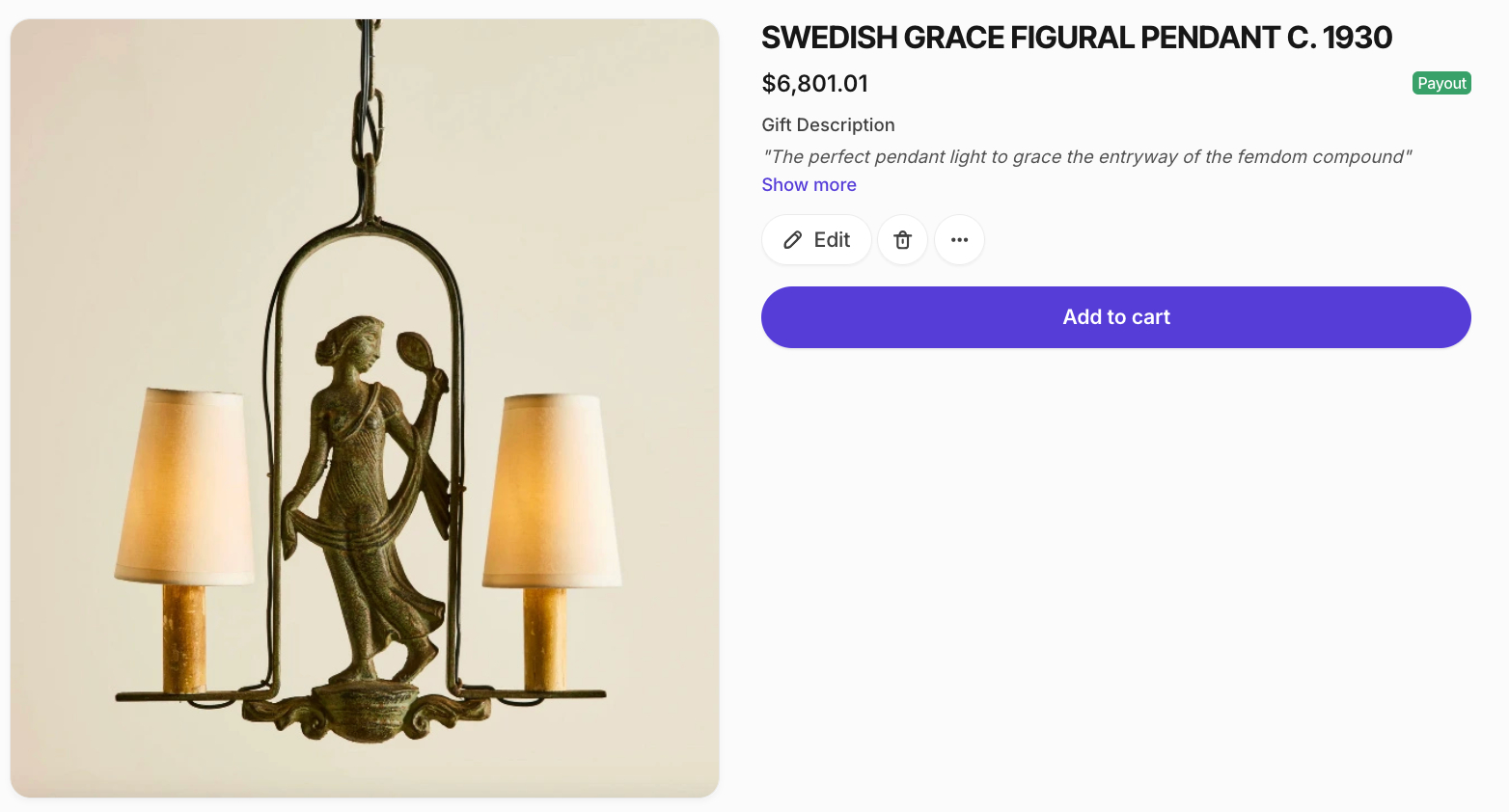Click the italic gift description quote
The height and width of the screenshot is (812, 1509).
1086,157
